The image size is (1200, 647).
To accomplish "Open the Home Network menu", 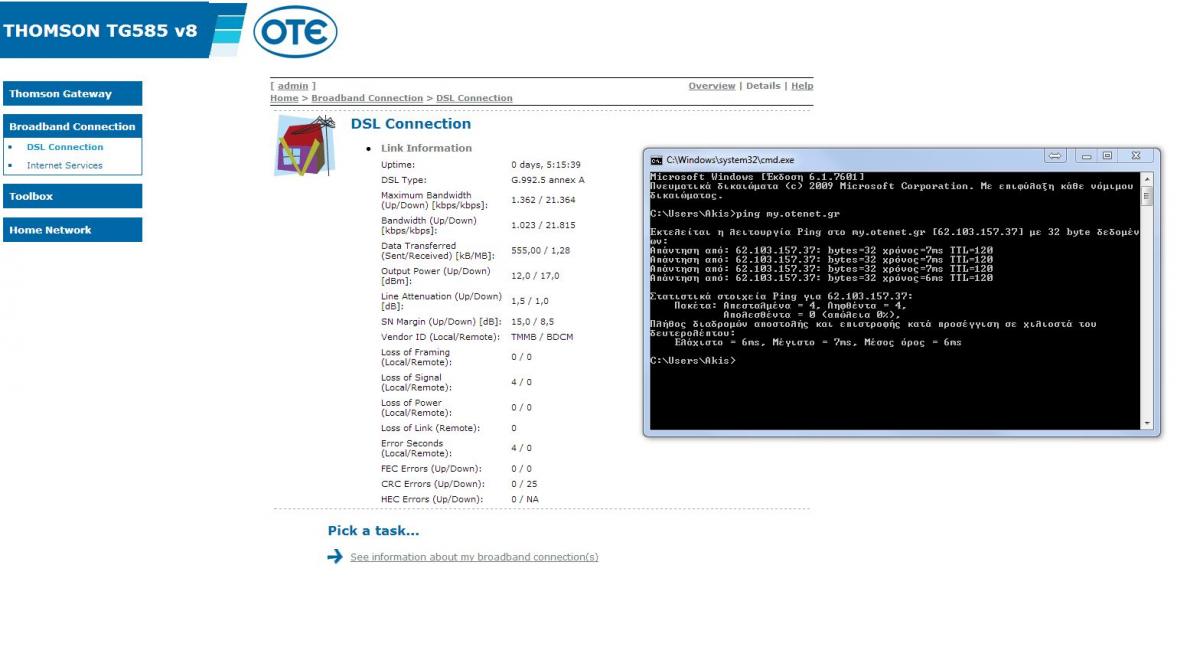I will [x=72, y=230].
